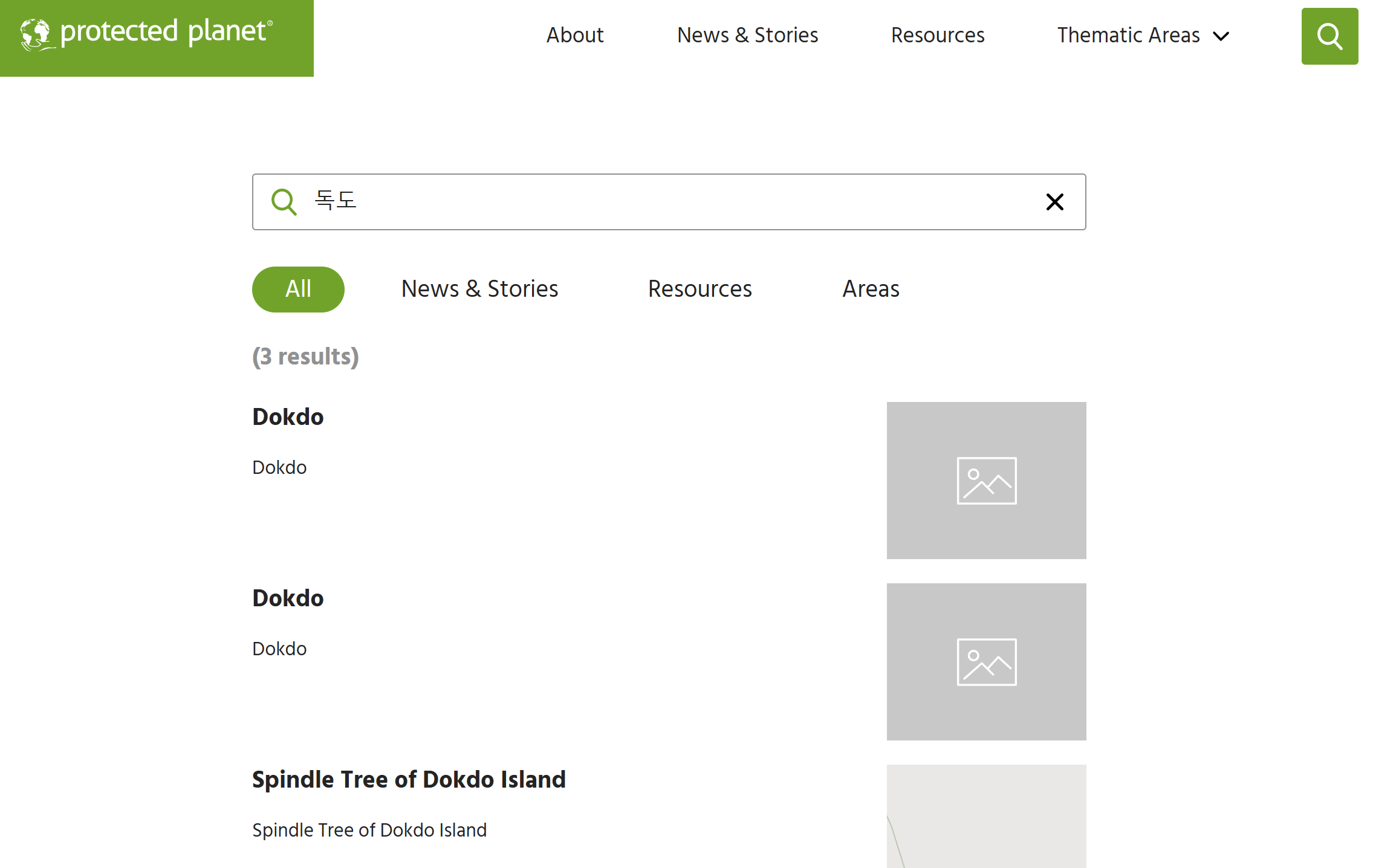The height and width of the screenshot is (868, 1373).
Task: Open the second Dokdo result title
Action: [x=288, y=598]
